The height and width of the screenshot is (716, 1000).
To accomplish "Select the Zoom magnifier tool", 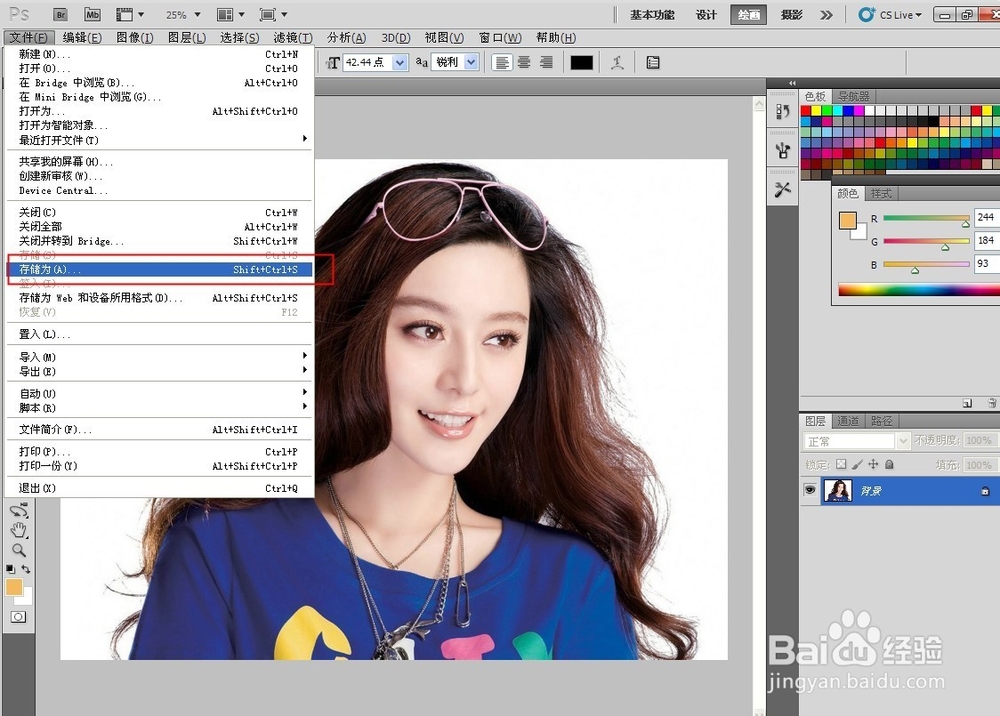I will click(18, 550).
